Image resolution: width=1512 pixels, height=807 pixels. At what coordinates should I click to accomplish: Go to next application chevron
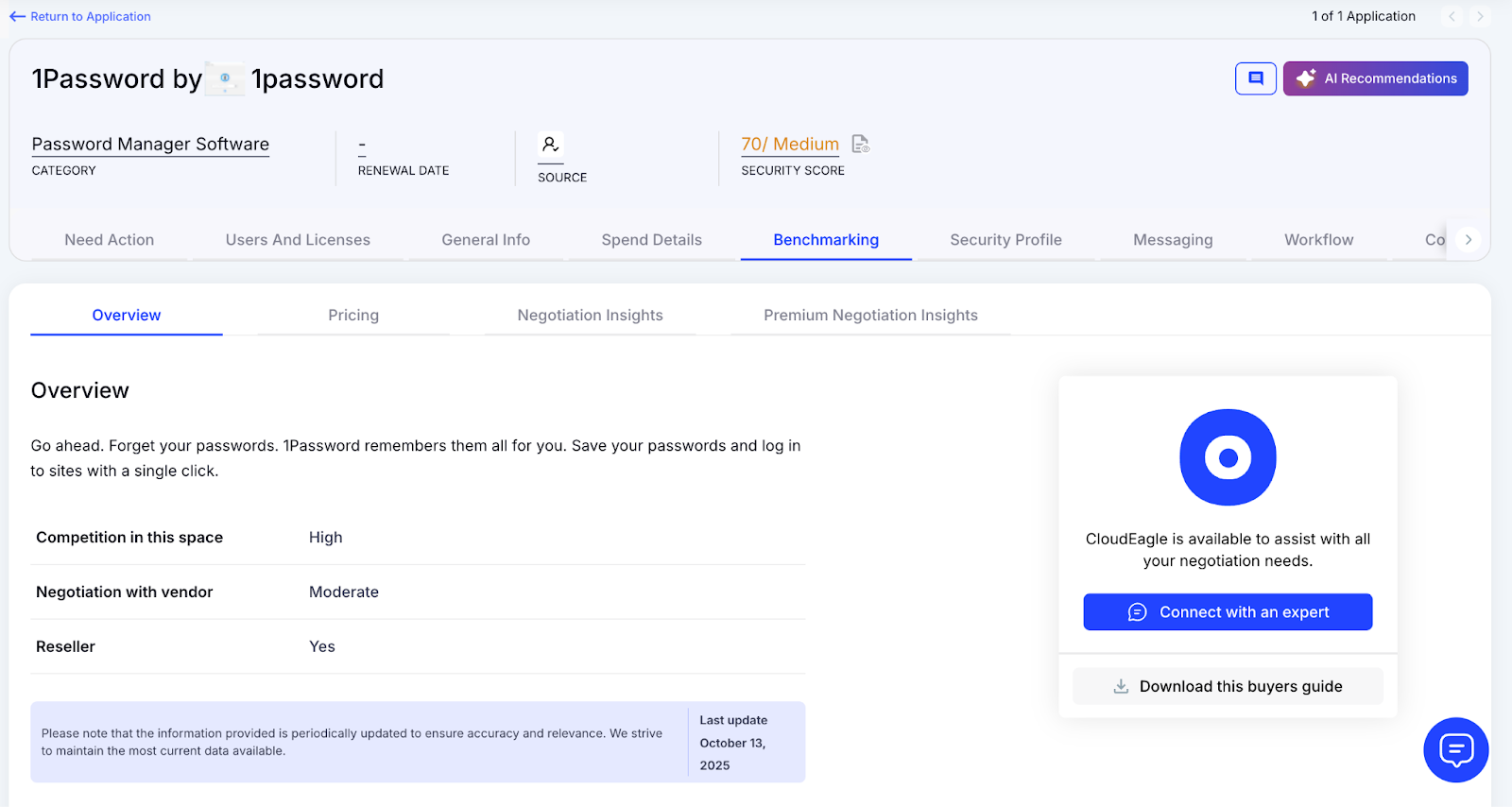1480,16
